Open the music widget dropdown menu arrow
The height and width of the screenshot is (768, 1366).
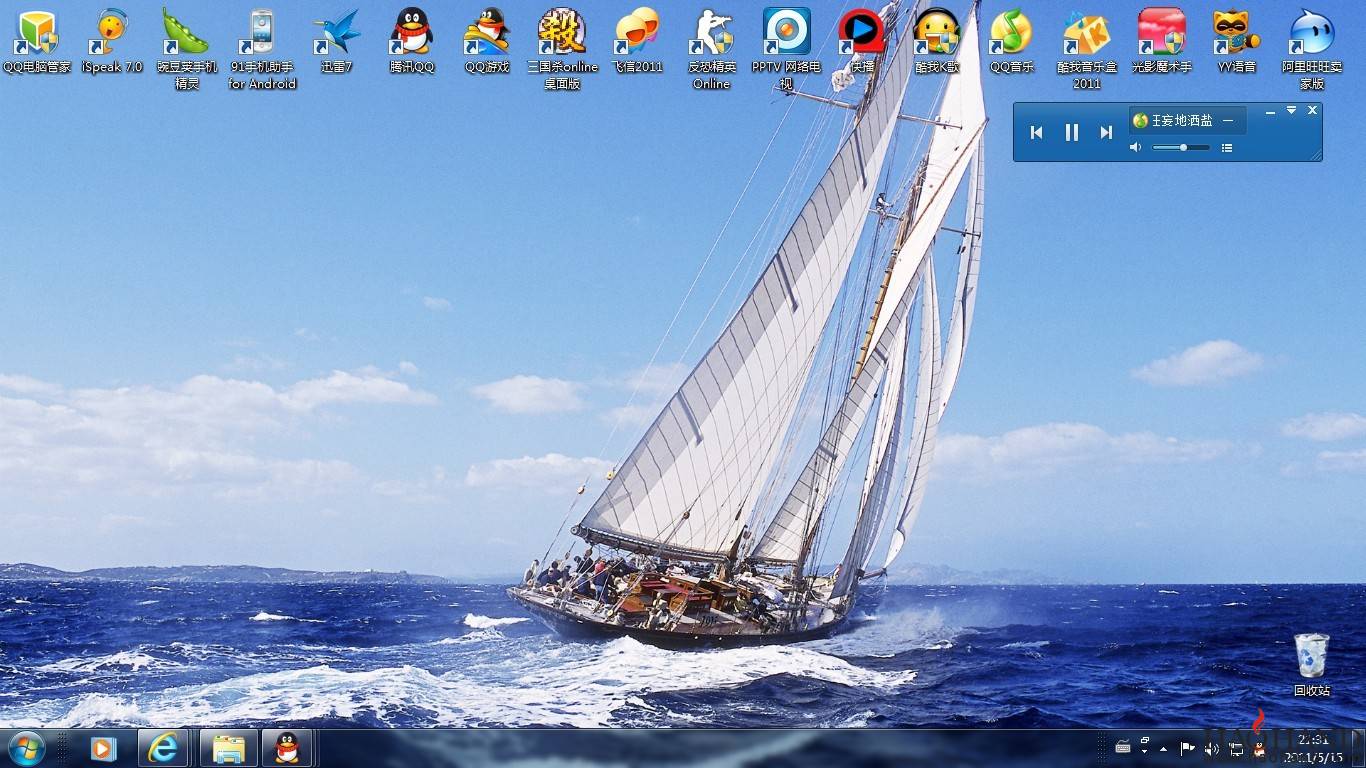1291,110
